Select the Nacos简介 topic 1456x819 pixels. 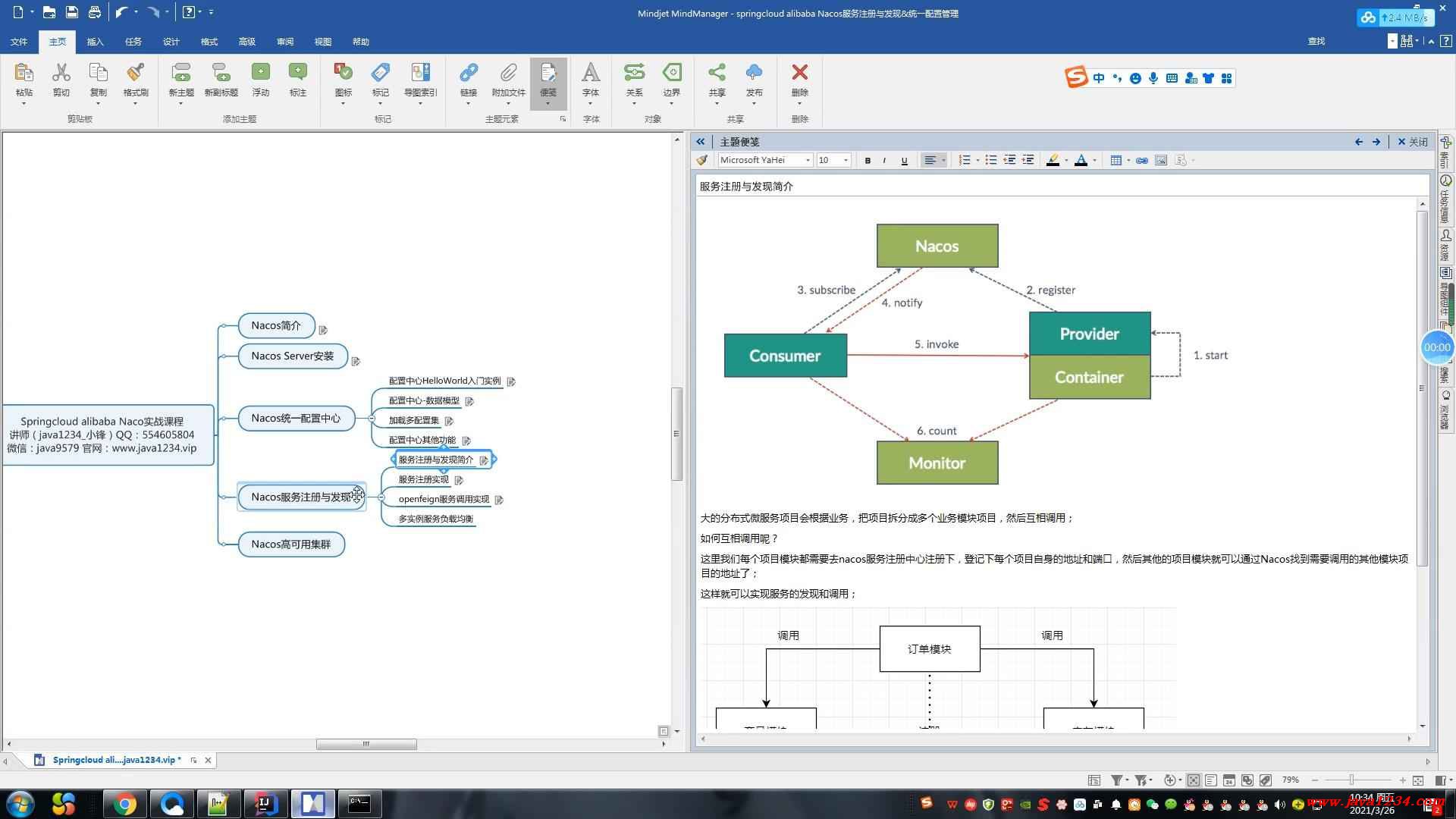276,325
